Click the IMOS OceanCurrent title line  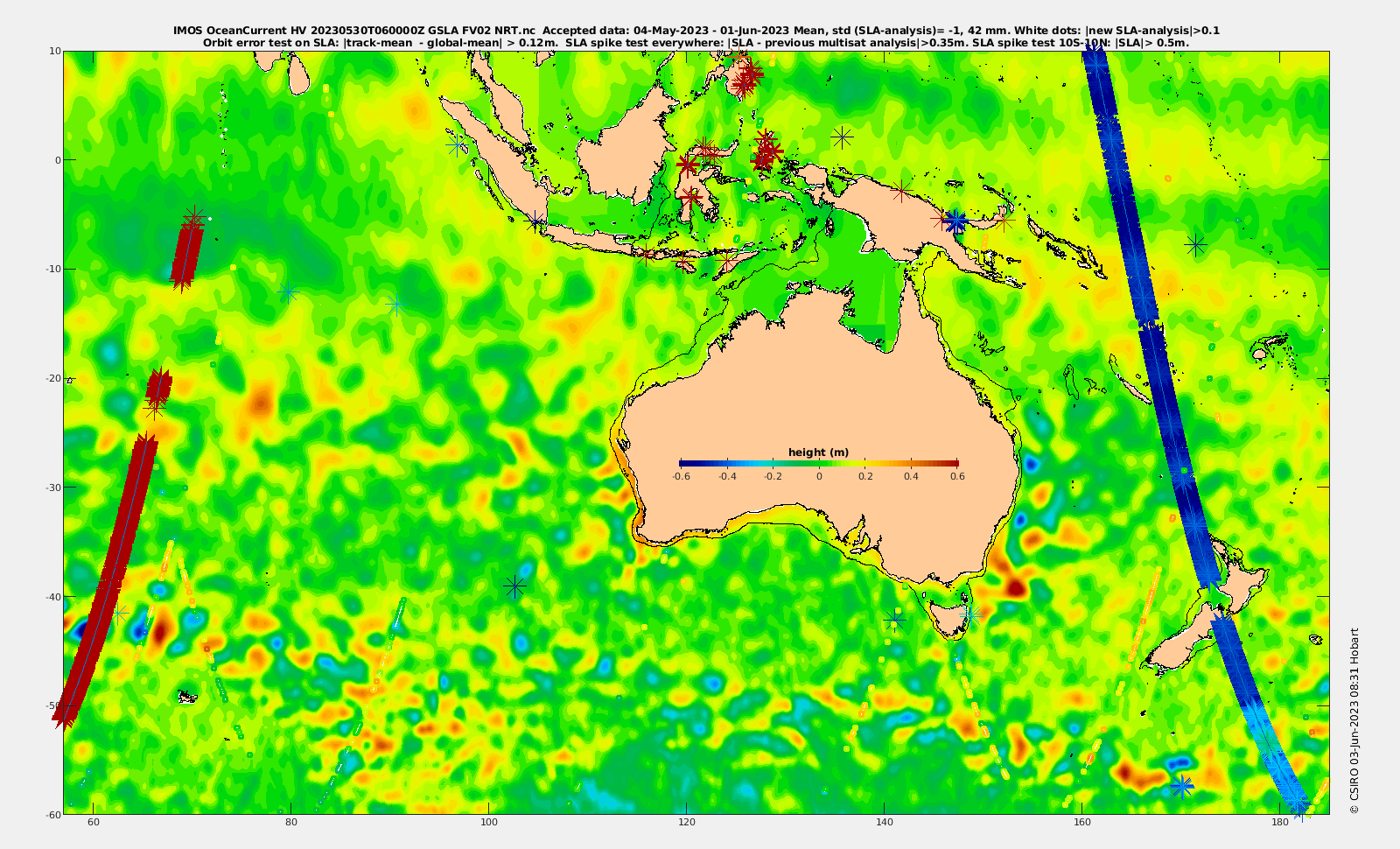click(696, 31)
